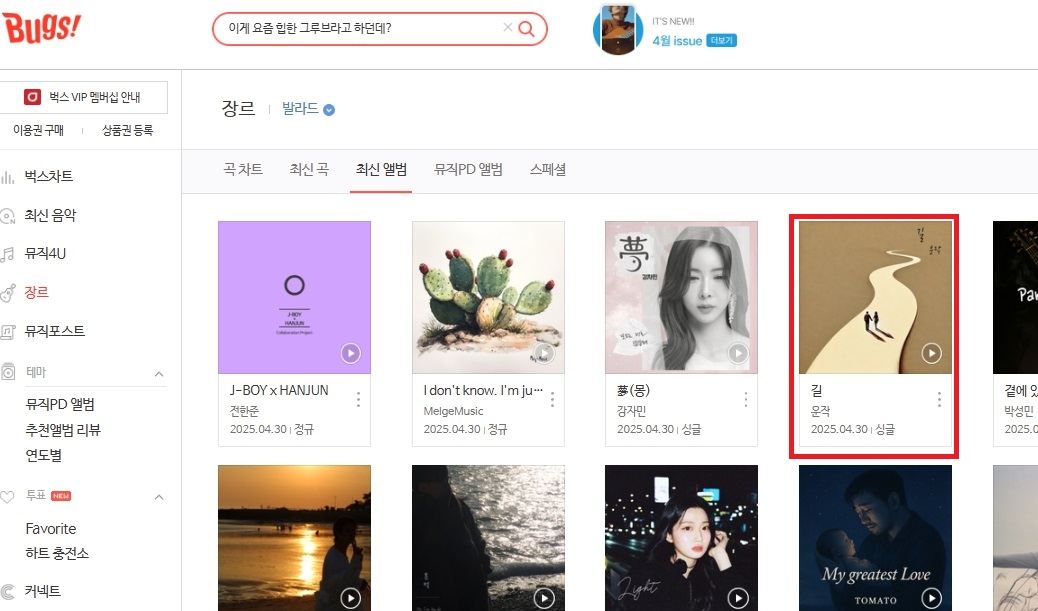
Task: Switch to the 곡 차트 tab
Action: click(243, 170)
